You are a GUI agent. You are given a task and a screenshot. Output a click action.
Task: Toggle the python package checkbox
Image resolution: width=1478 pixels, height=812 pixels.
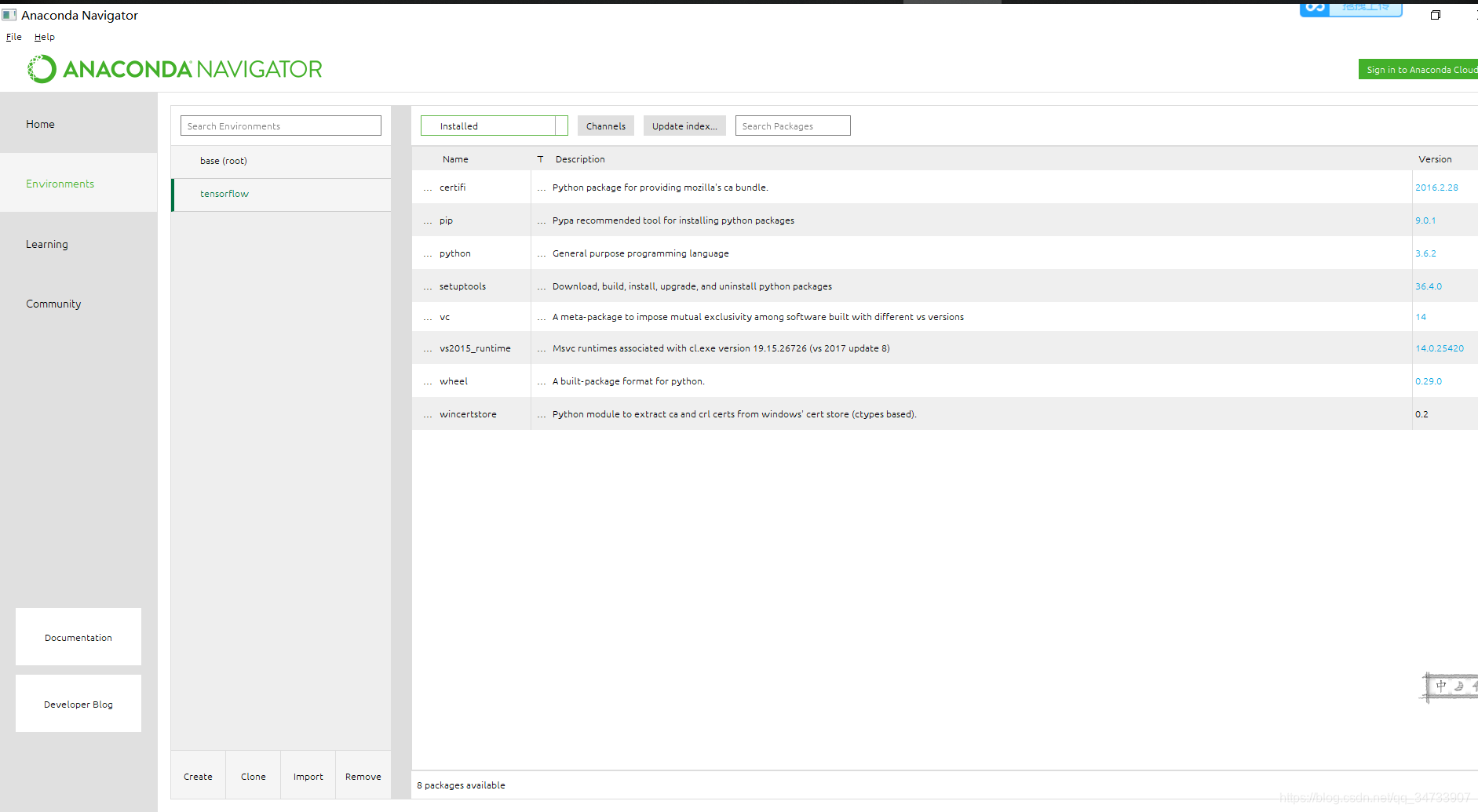click(x=428, y=254)
